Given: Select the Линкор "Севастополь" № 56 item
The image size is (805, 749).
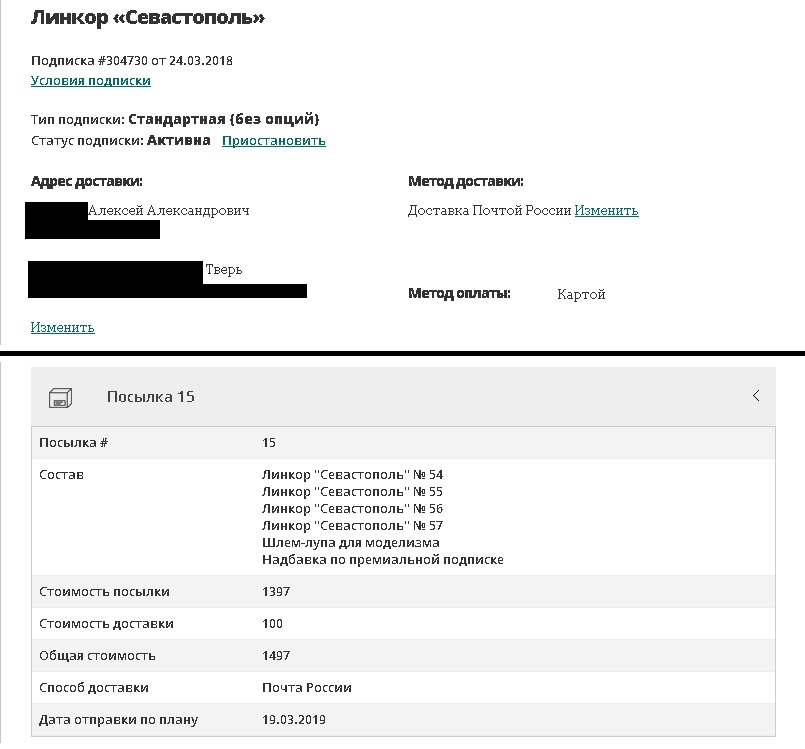Looking at the screenshot, I should [x=352, y=509].
